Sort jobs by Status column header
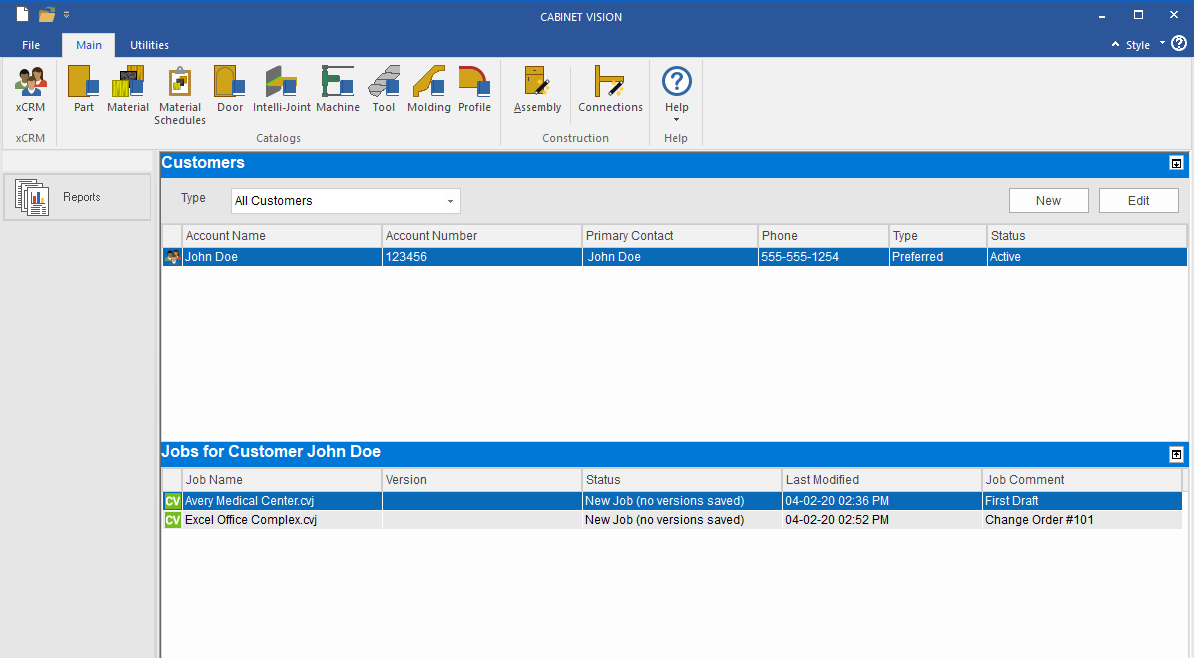The image size is (1194, 658). pos(682,480)
